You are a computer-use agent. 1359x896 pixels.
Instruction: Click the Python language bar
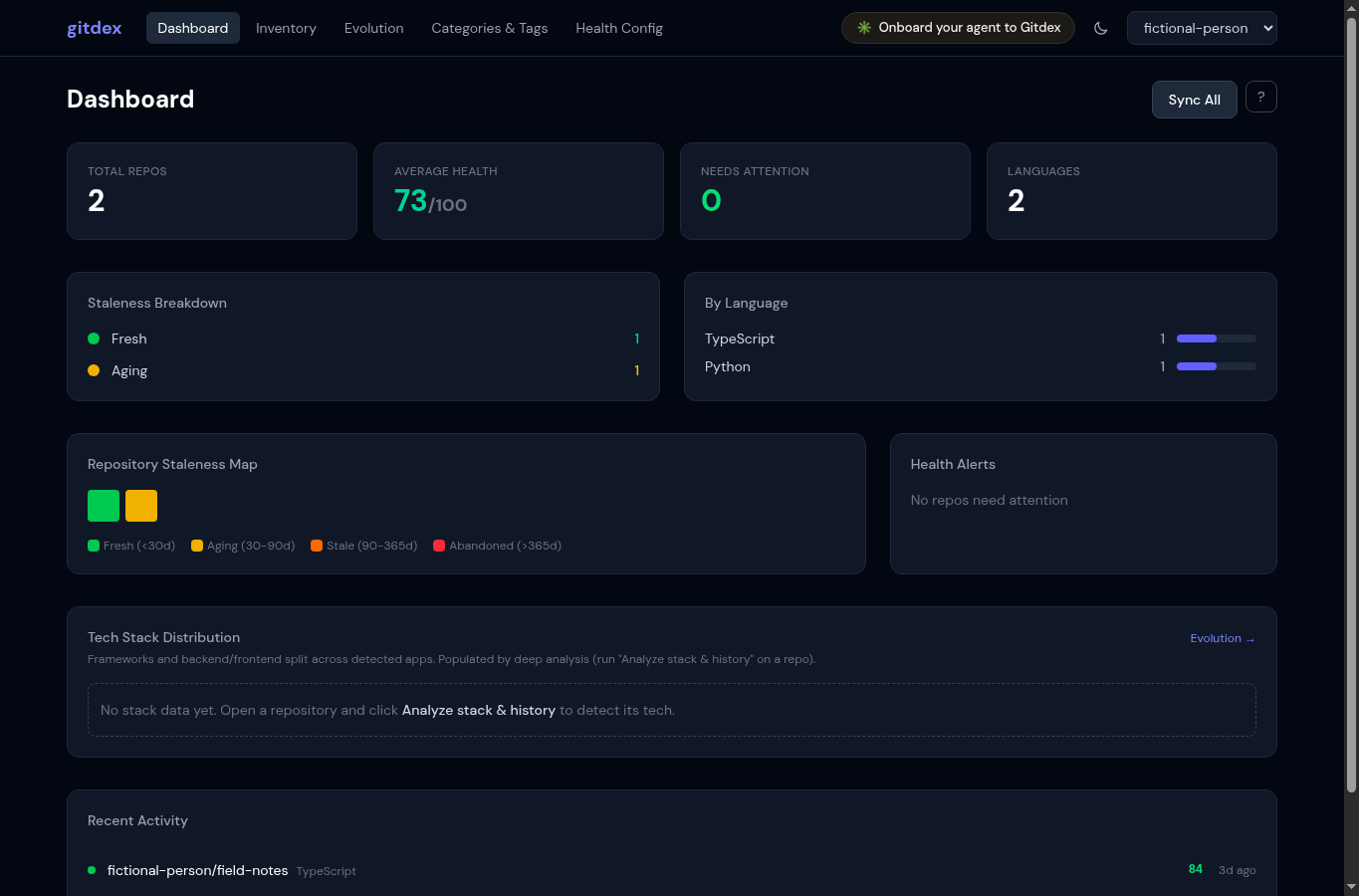[x=1217, y=366]
